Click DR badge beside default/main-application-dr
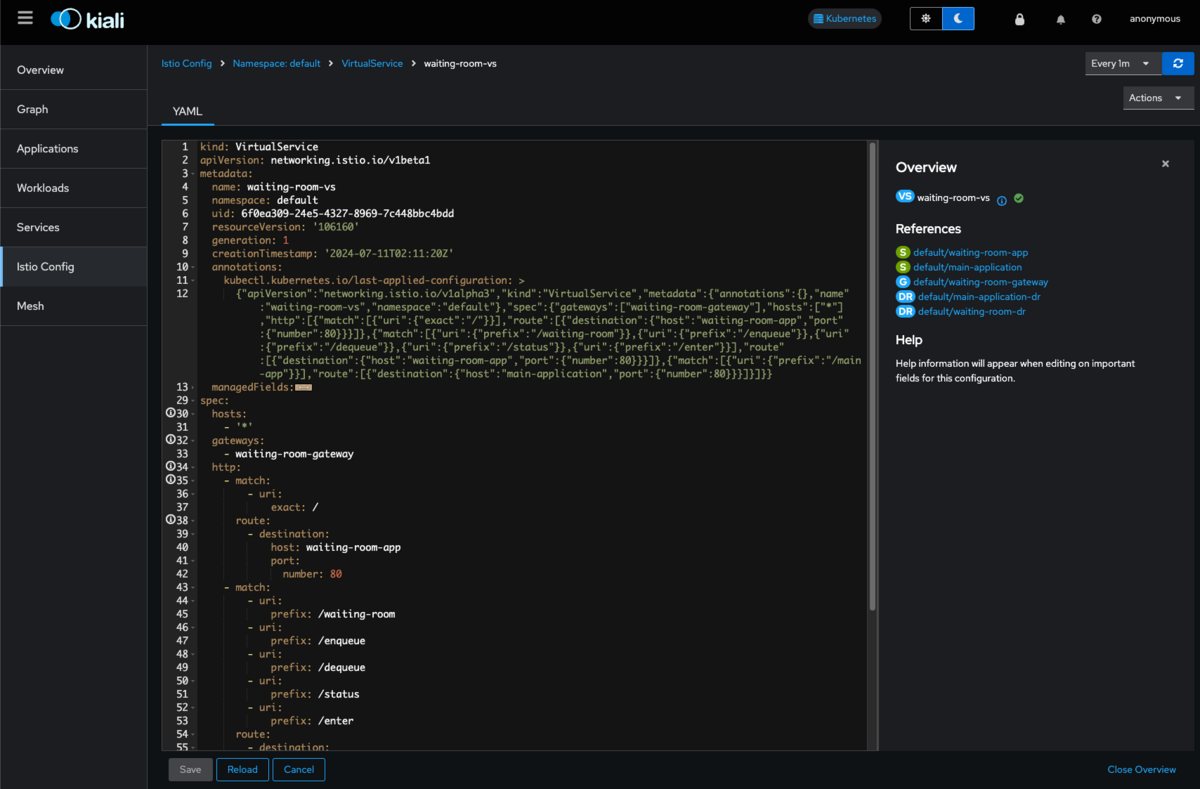This screenshot has height=789, width=1200. point(905,297)
